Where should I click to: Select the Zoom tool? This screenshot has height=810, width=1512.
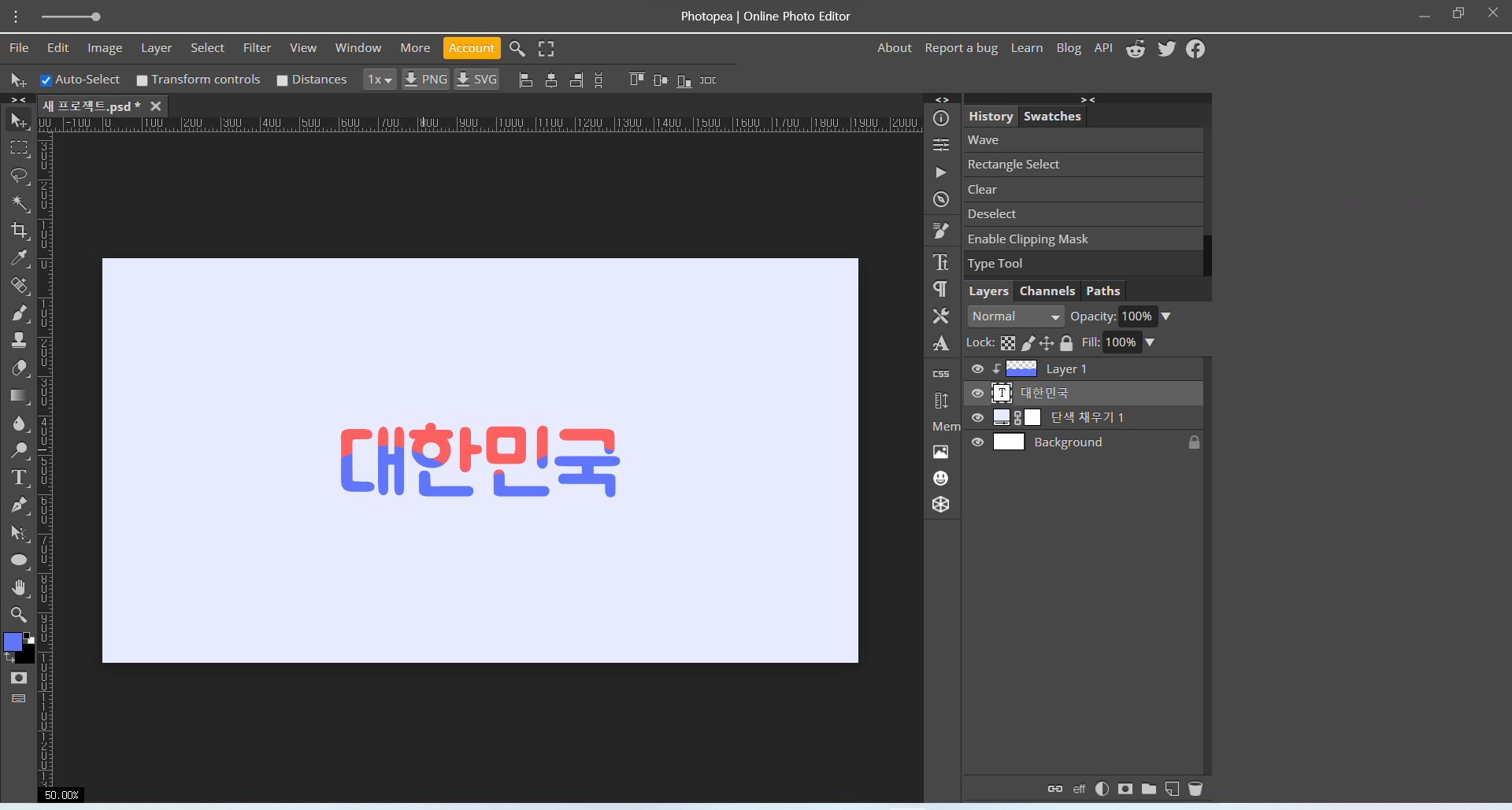[x=19, y=615]
